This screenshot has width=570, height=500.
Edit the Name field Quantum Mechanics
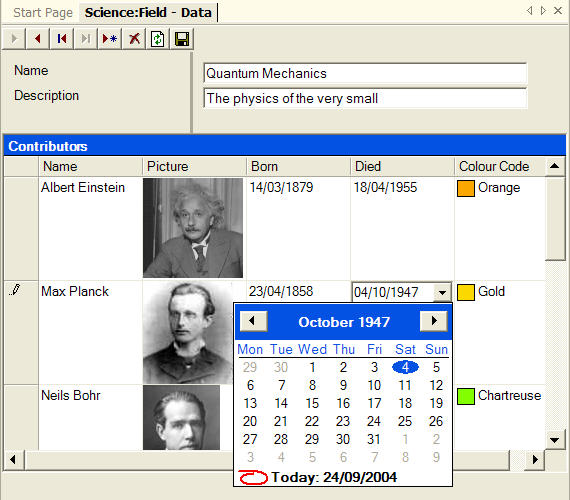(x=365, y=73)
